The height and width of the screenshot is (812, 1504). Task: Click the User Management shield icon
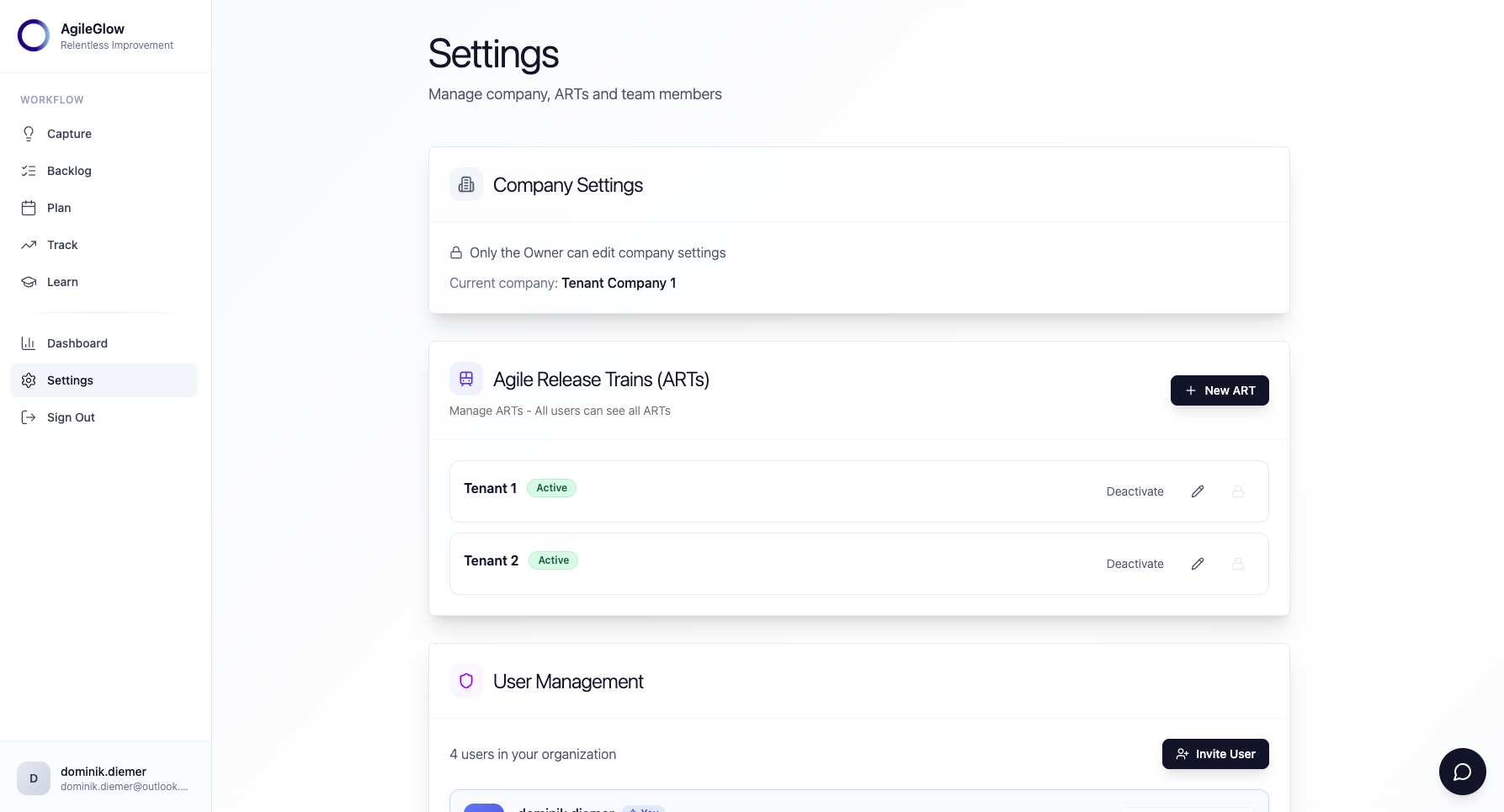[x=465, y=681]
